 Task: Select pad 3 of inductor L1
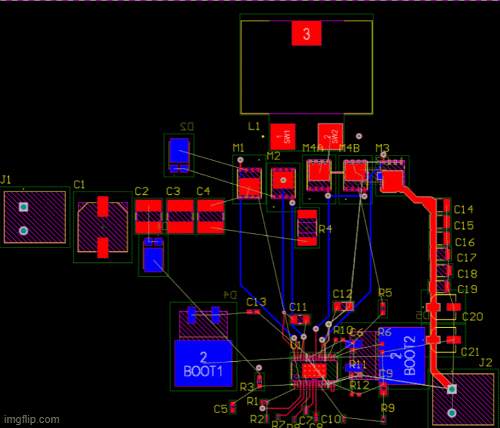coord(306,33)
